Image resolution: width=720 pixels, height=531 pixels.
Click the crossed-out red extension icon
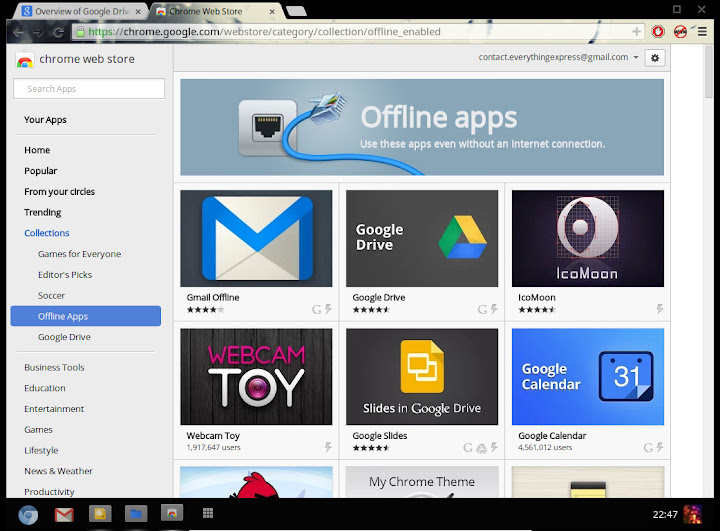(x=680, y=32)
